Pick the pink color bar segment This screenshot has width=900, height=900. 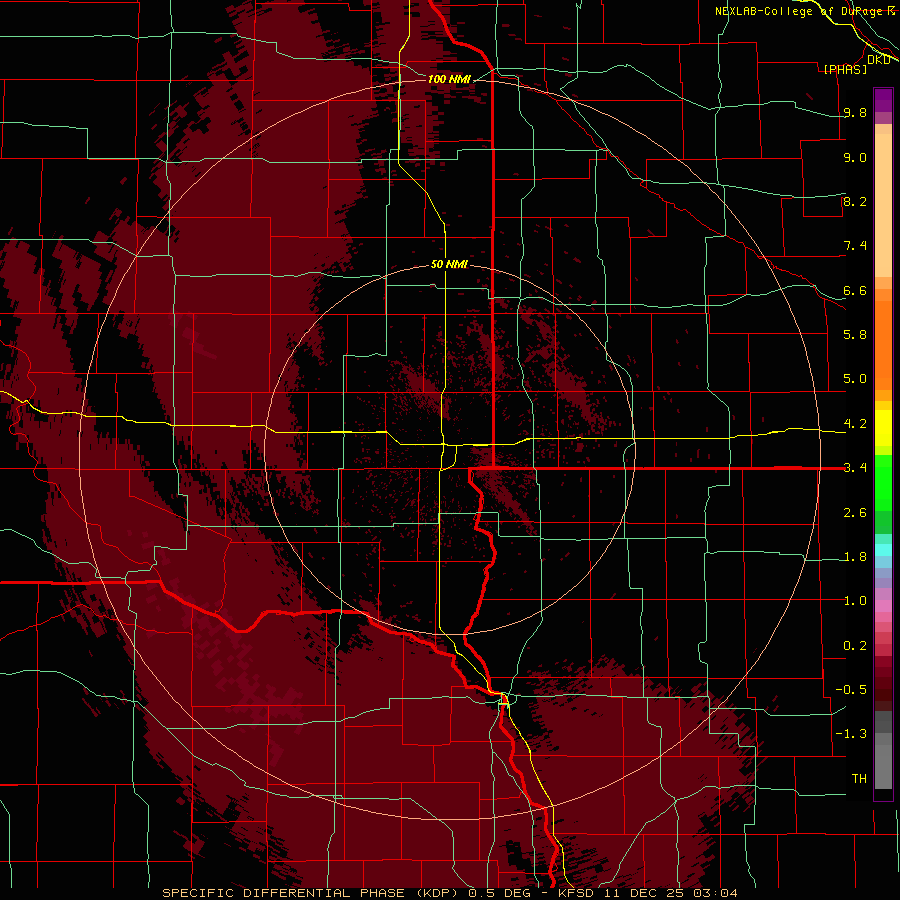pos(883,606)
